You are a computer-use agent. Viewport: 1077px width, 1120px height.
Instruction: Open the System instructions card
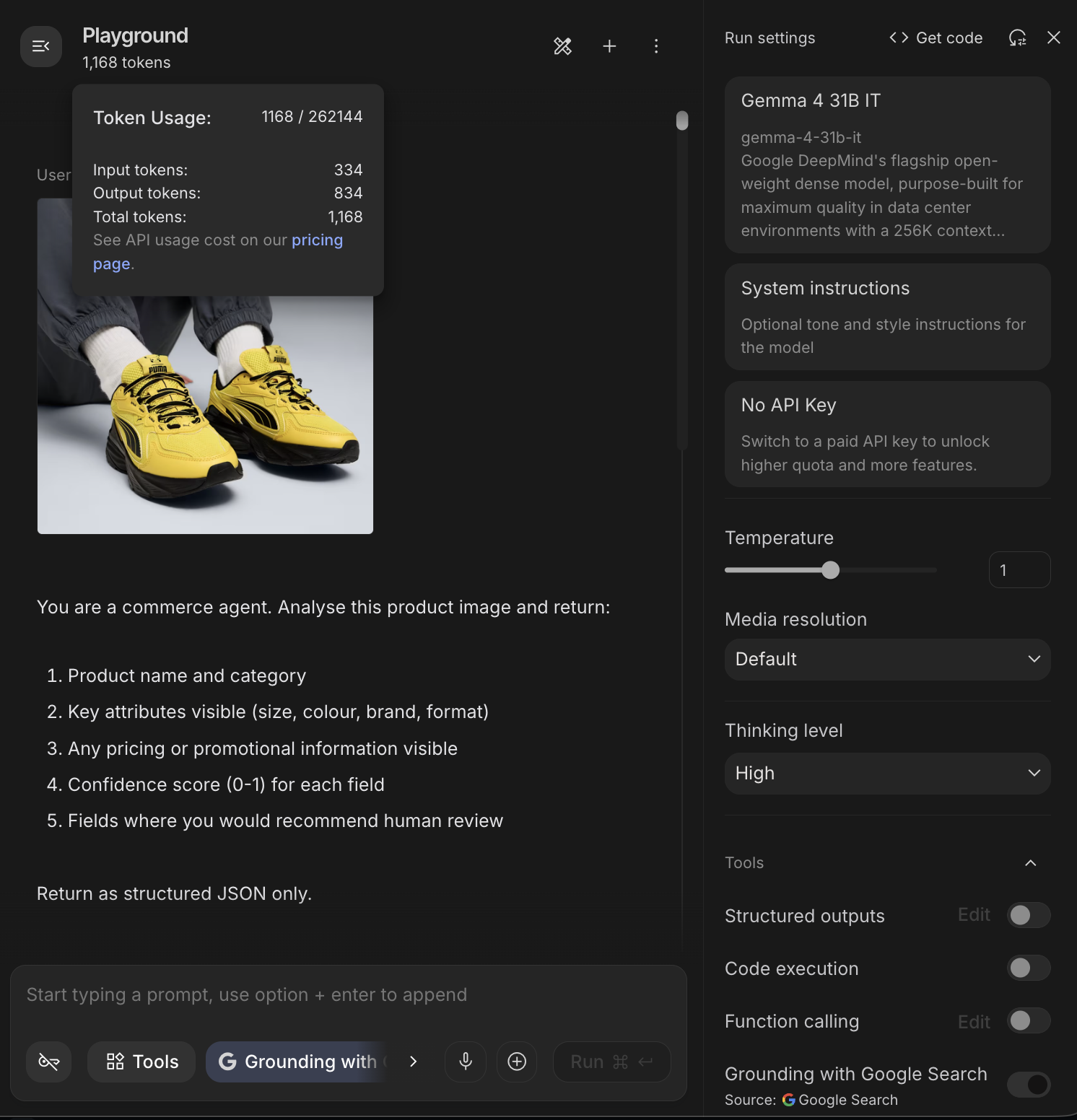tap(887, 316)
